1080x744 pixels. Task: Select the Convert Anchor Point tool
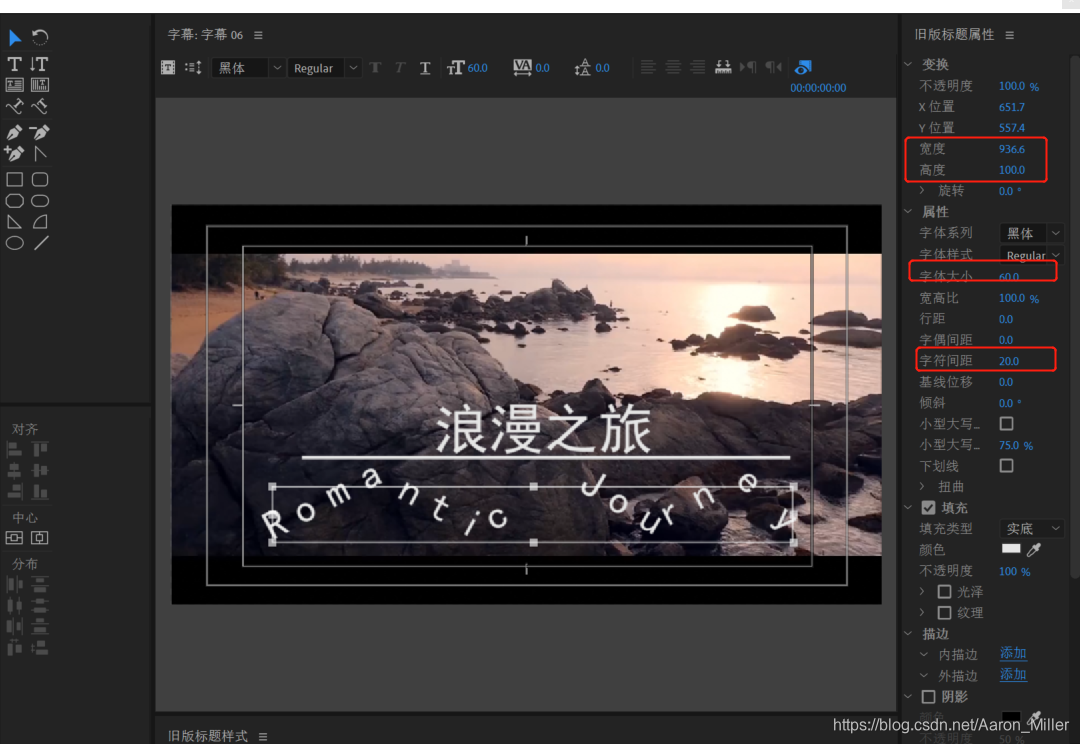pyautogui.click(x=40, y=153)
